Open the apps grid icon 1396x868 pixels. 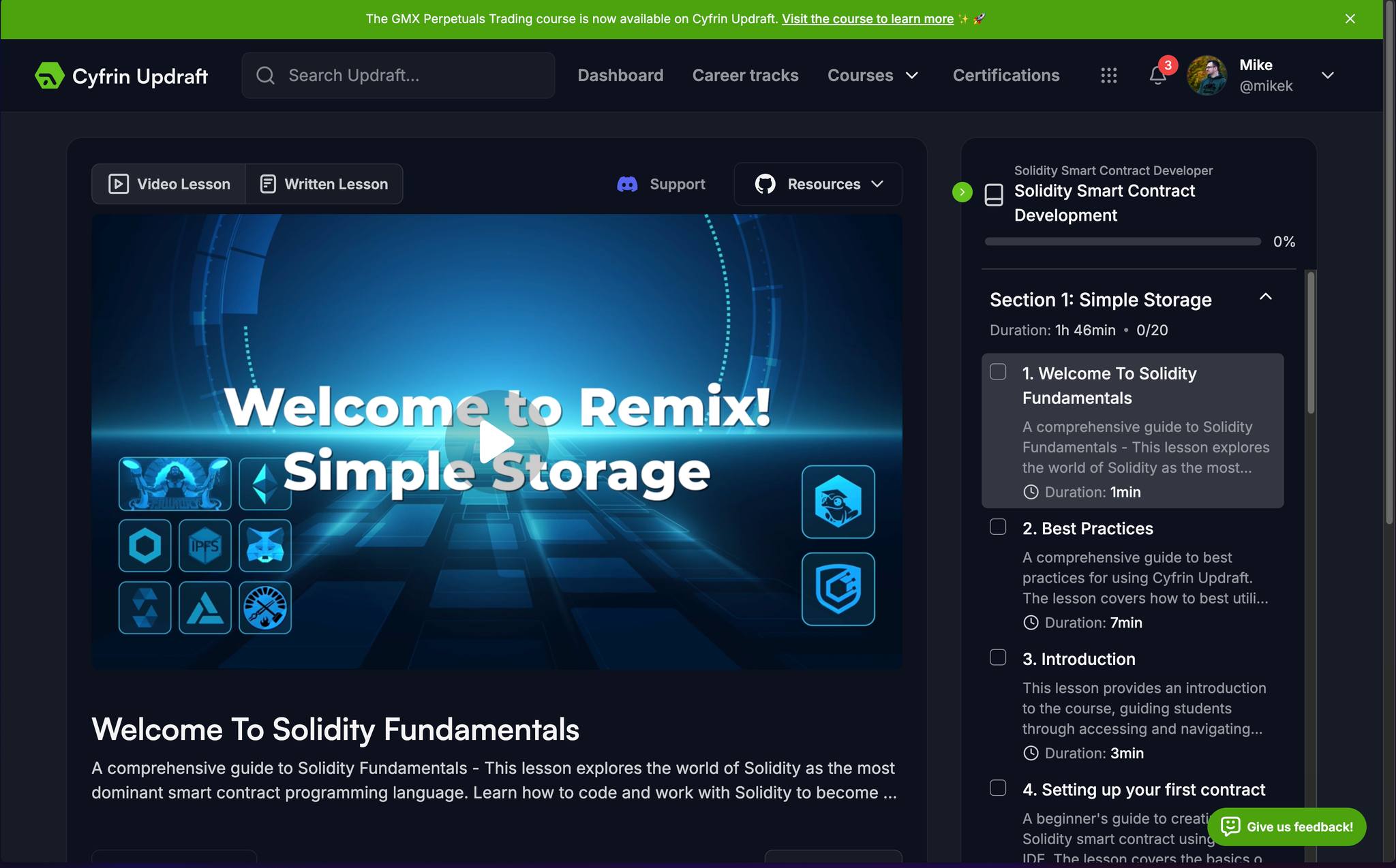[x=1109, y=76]
